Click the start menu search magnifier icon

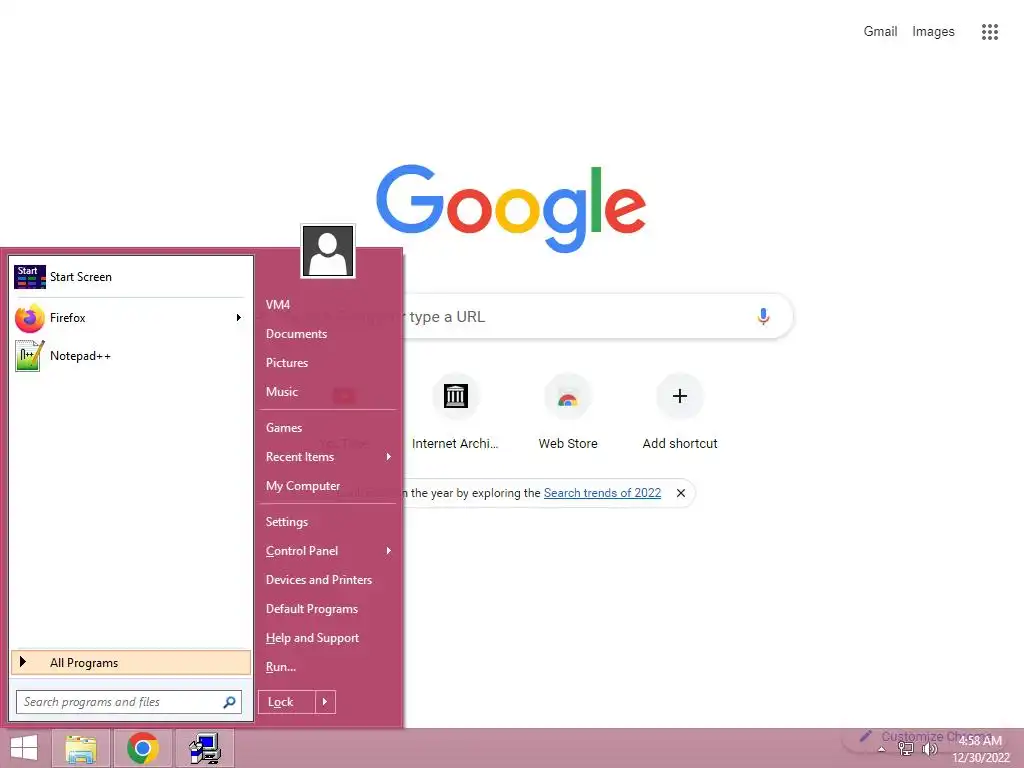pos(229,702)
